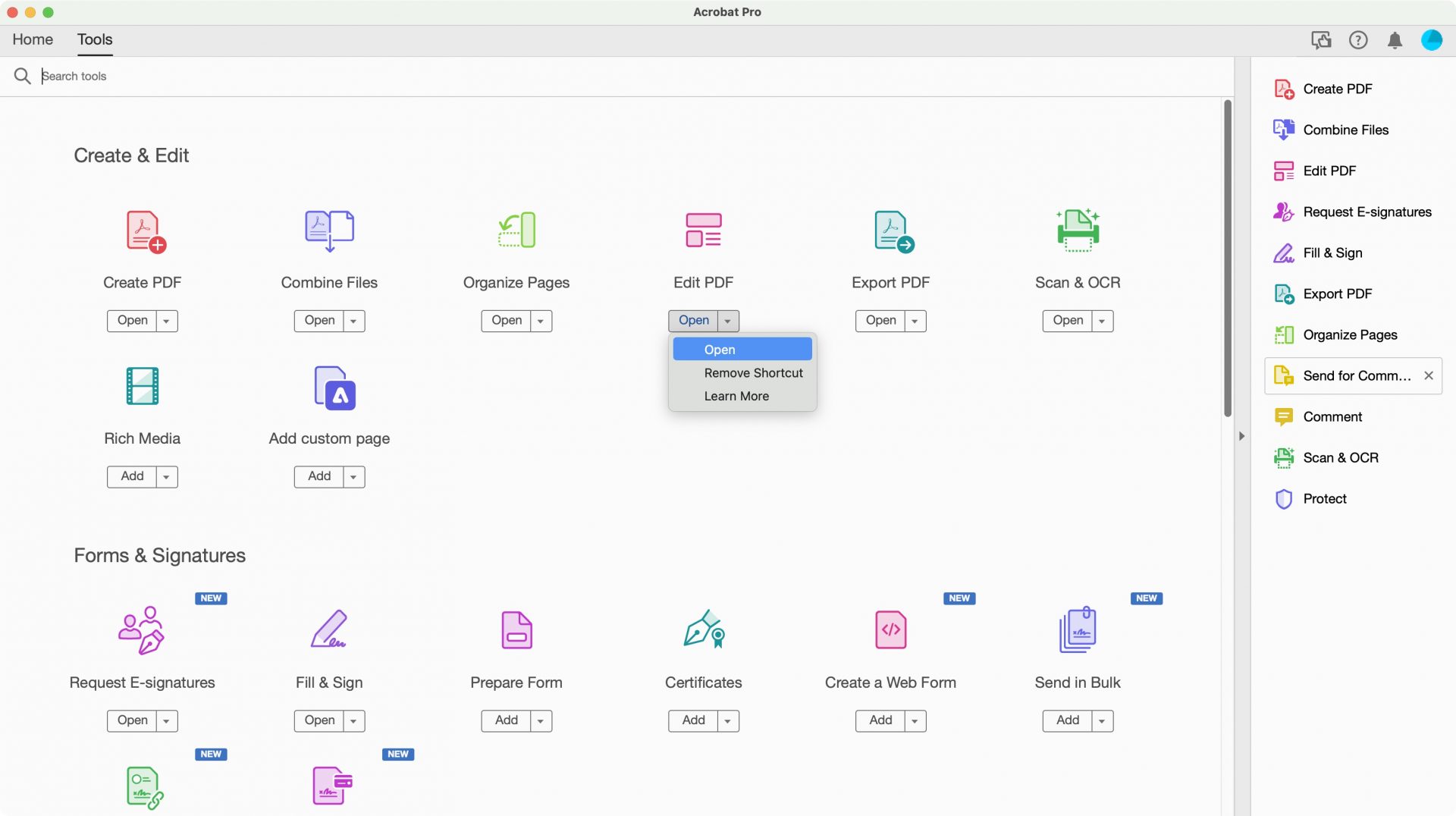Collapse the right shortcuts pane arrow
The width and height of the screenshot is (1456, 816).
coord(1241,436)
